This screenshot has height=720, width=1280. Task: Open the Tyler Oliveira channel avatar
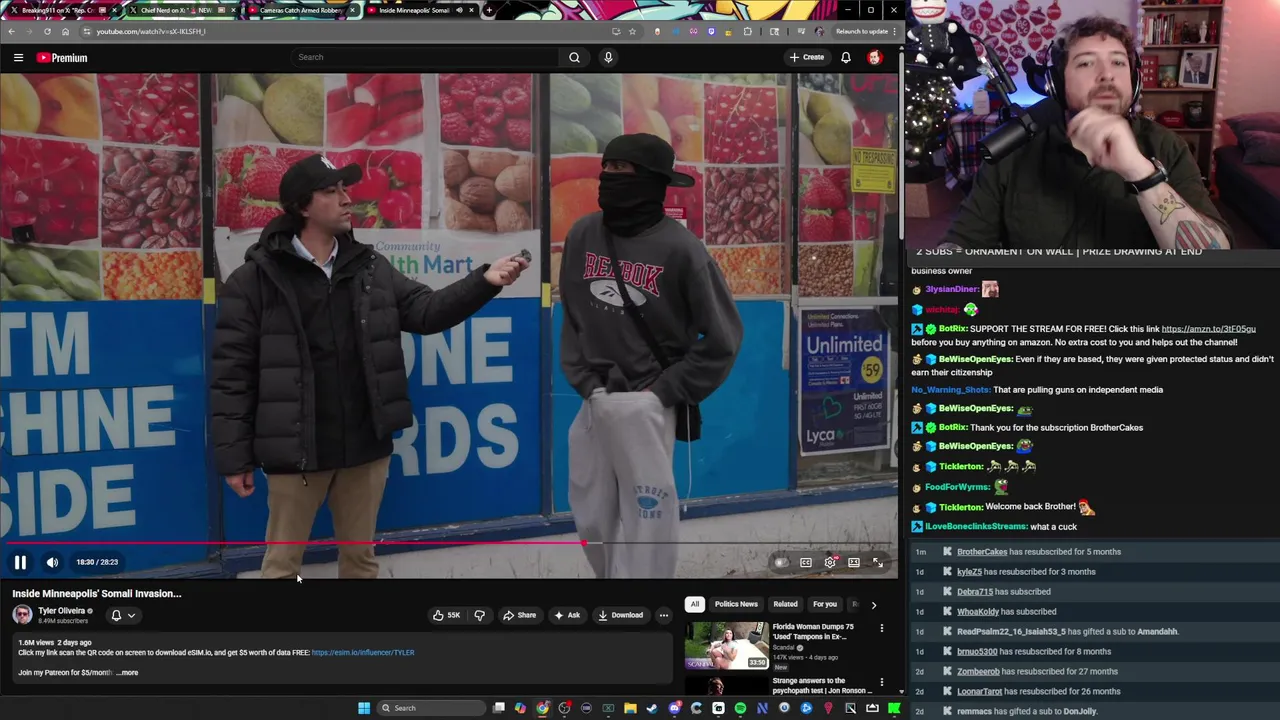(x=22, y=615)
